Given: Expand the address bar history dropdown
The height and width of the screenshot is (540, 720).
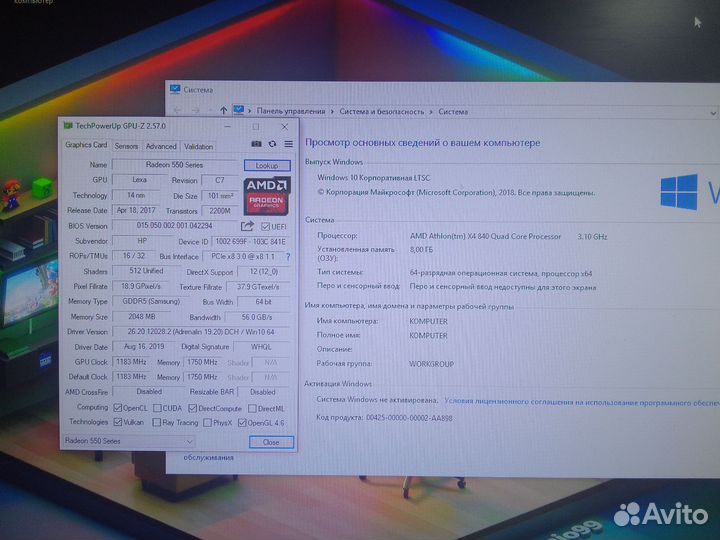Looking at the screenshot, I should pyautogui.click(x=713, y=112).
